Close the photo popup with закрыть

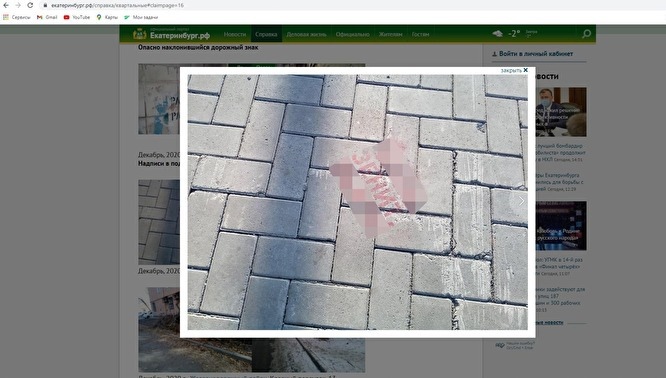[x=514, y=71]
